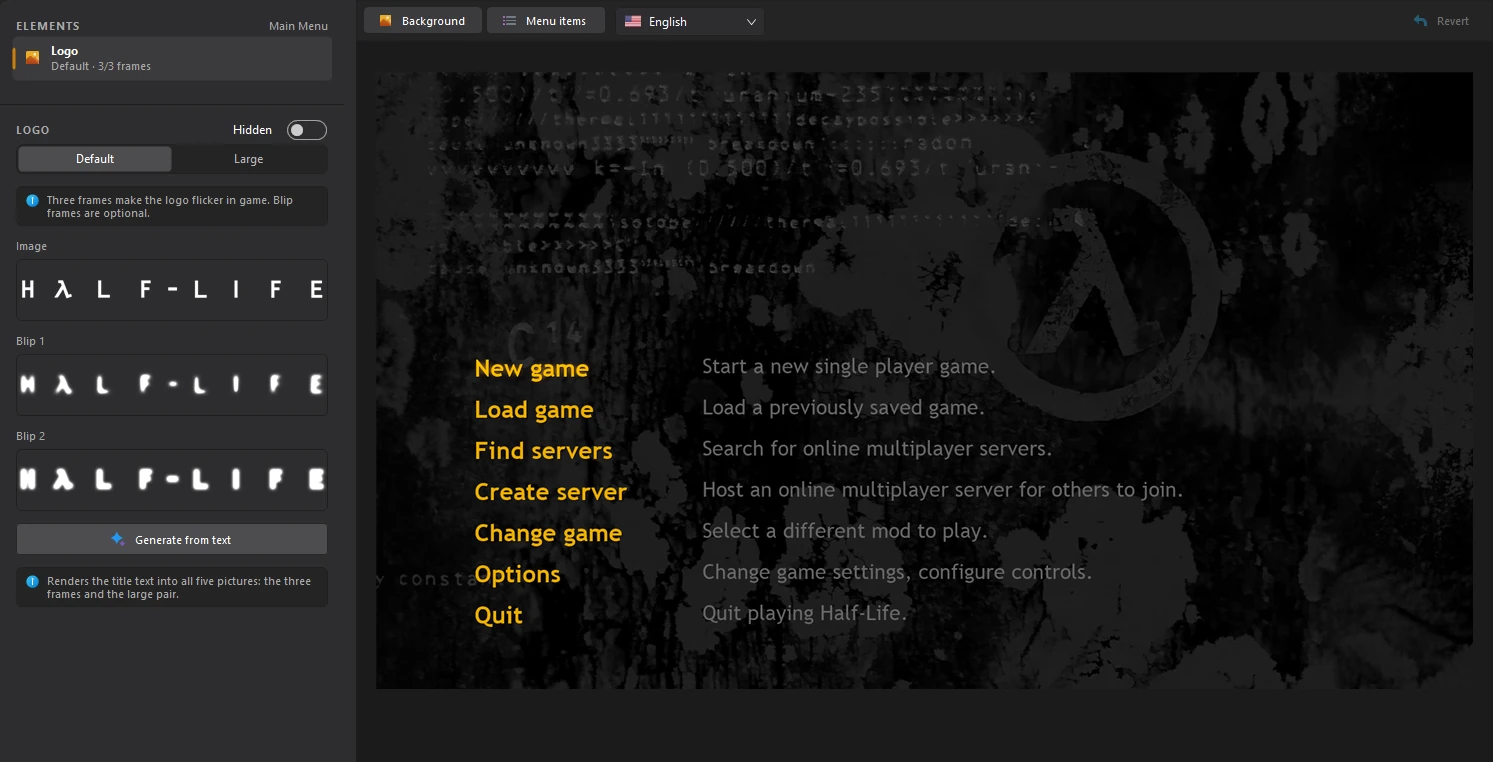Click "Search for online multiplayer servers." text

coord(877,448)
